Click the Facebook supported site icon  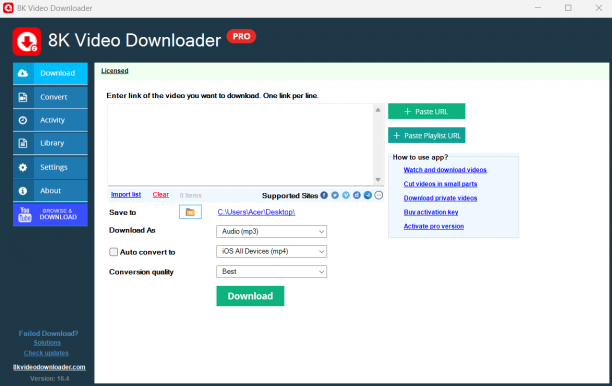(324, 195)
